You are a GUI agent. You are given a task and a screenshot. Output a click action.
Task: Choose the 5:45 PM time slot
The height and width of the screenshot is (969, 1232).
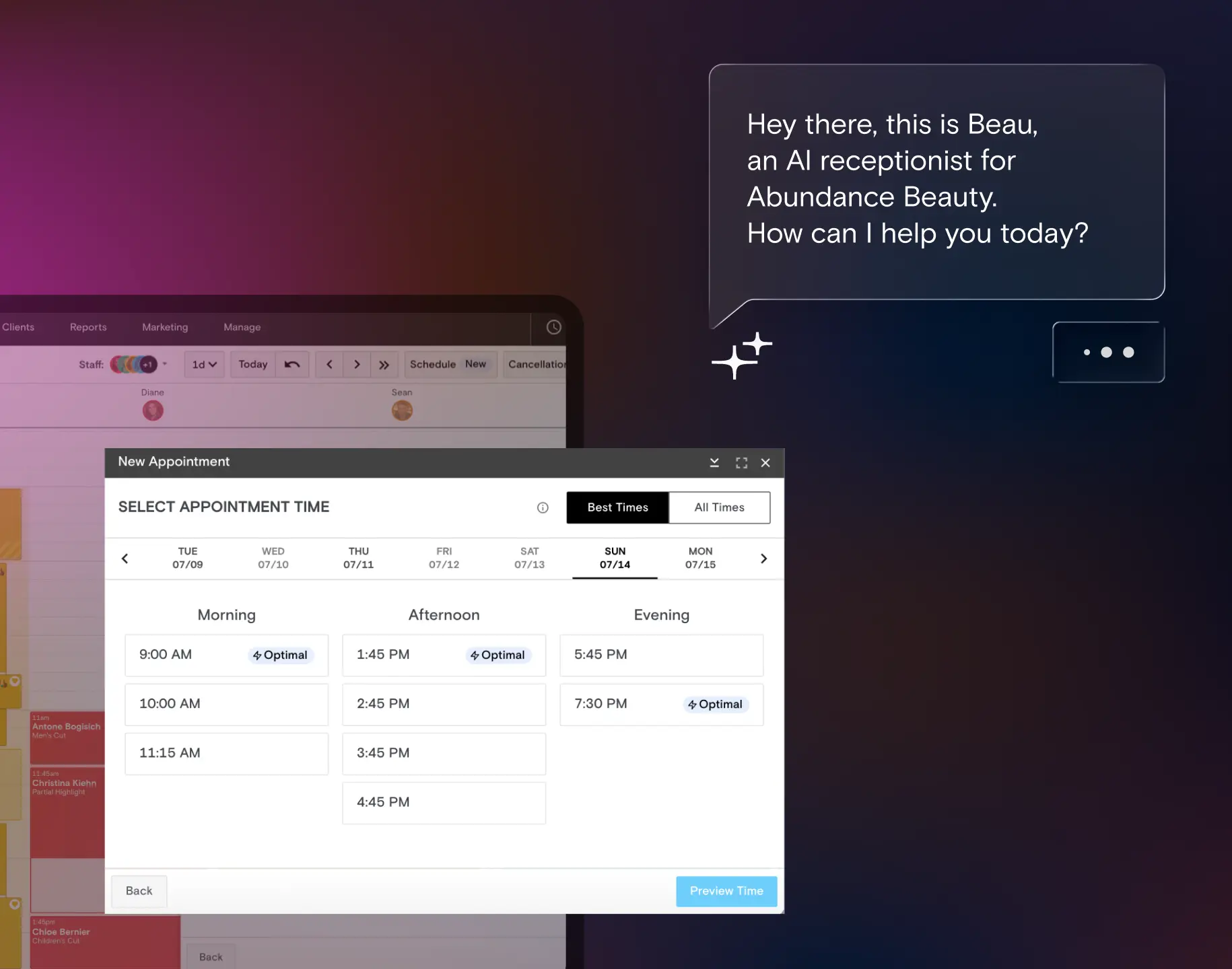(x=662, y=655)
